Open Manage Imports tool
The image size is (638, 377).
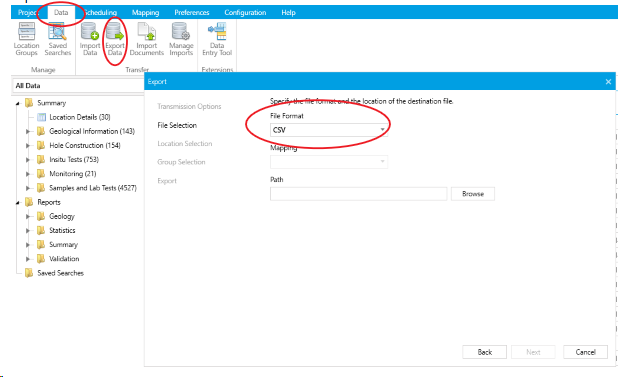coord(181,39)
